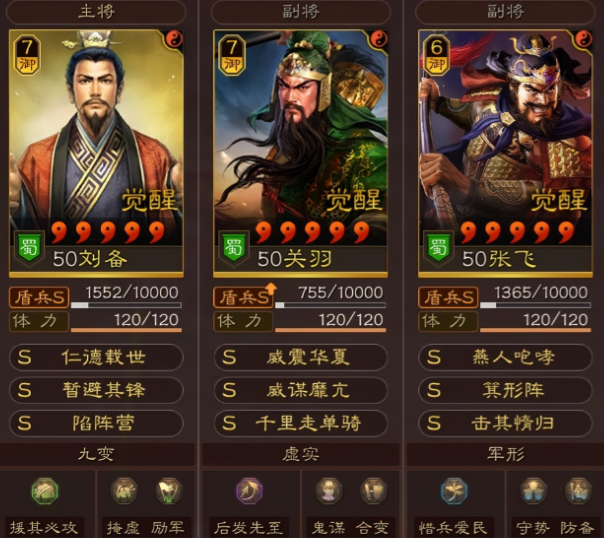The width and height of the screenshot is (604, 538).
Task: Select the 防备 icon
Action: [578, 491]
